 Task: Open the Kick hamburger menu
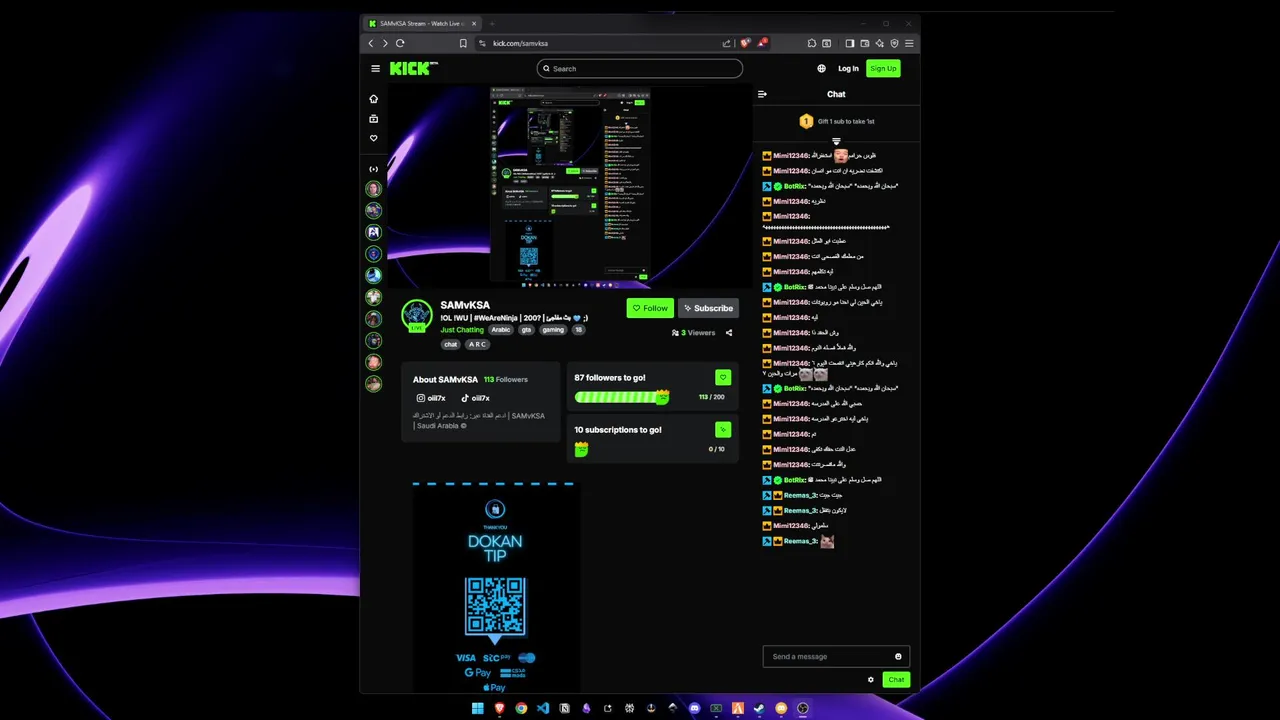tap(375, 69)
